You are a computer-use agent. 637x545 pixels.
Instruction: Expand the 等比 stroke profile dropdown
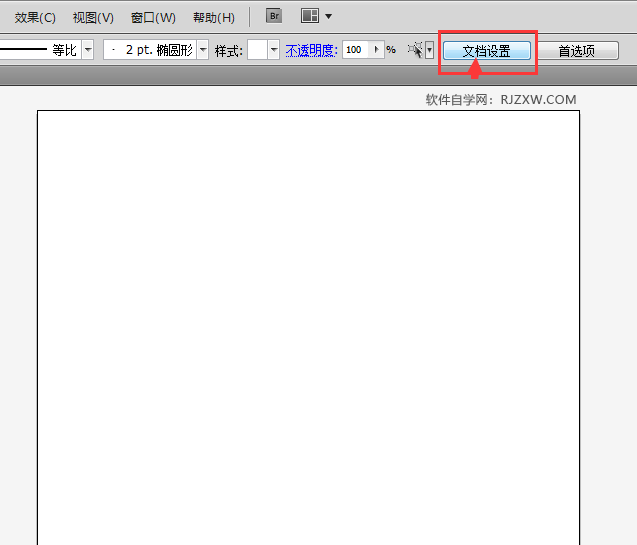click(88, 50)
